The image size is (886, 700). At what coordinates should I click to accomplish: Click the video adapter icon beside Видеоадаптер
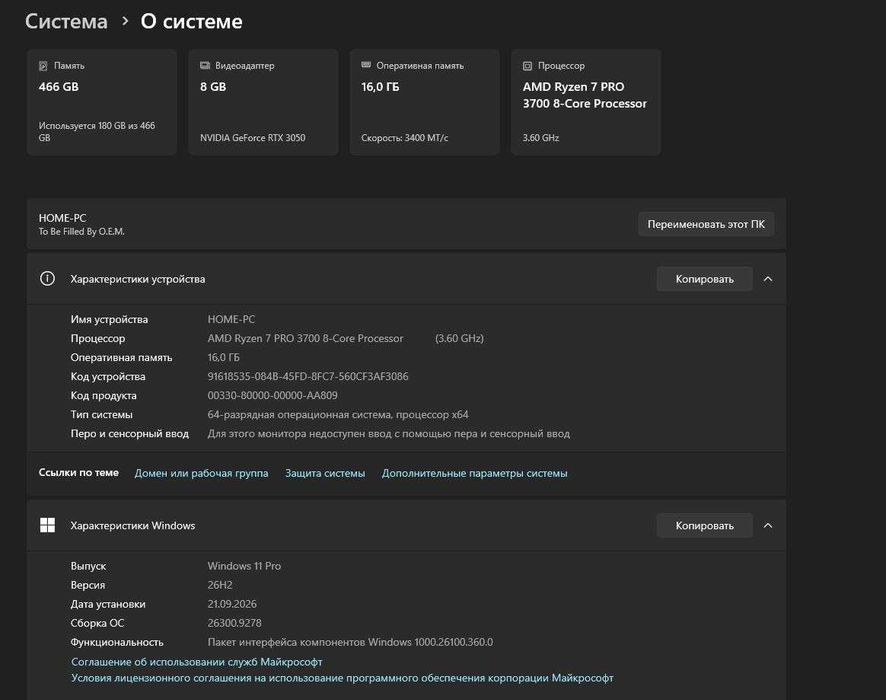tap(205, 66)
